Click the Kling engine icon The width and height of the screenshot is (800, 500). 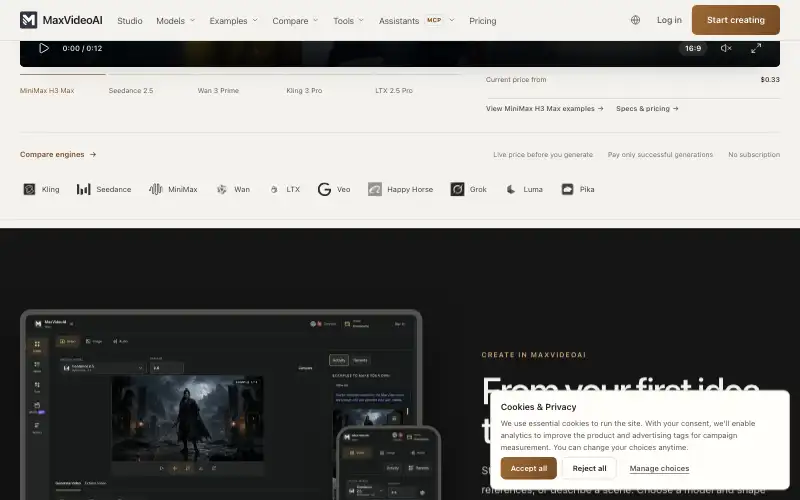[x=29, y=189]
